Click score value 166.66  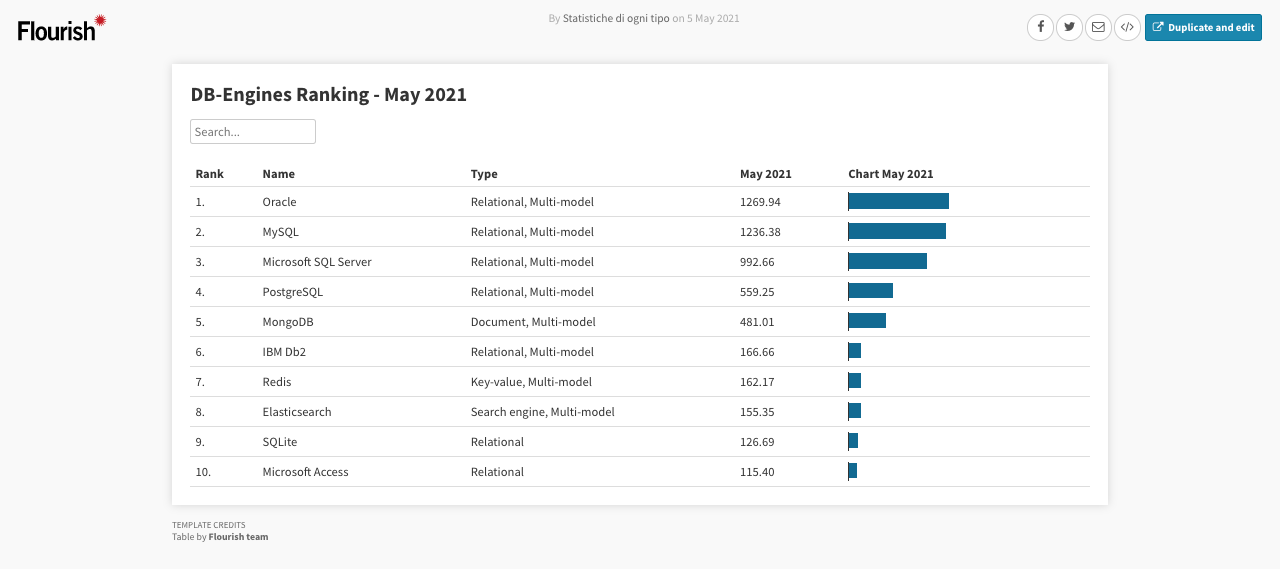tap(758, 352)
